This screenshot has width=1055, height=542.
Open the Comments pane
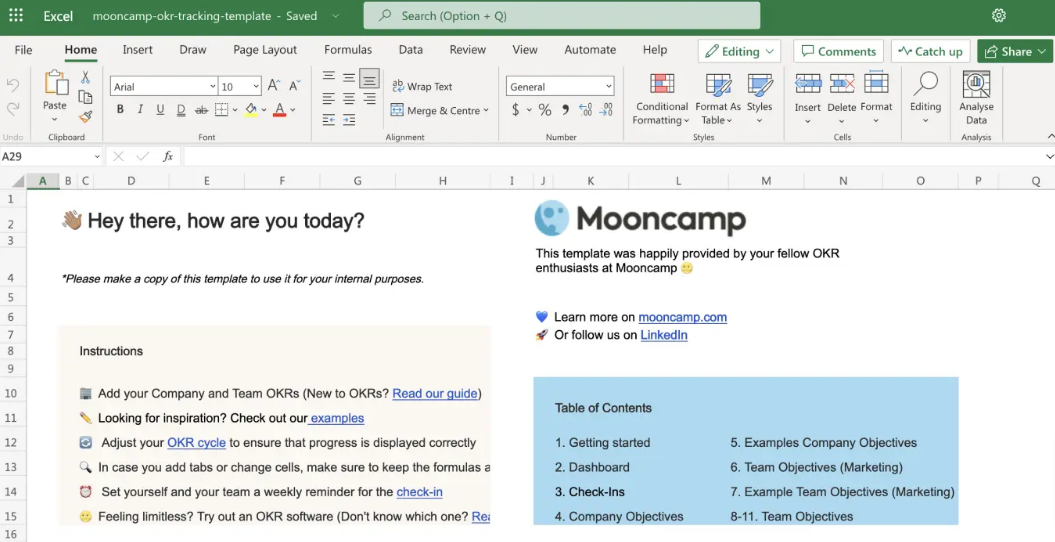click(x=838, y=51)
